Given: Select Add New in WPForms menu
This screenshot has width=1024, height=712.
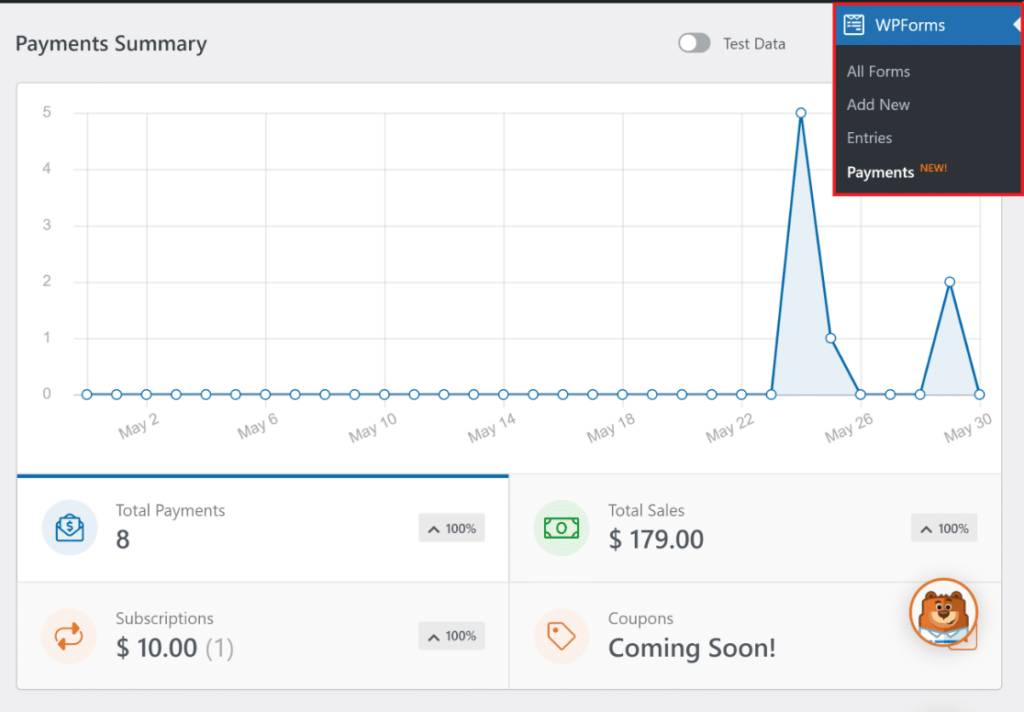Looking at the screenshot, I should 878,104.
